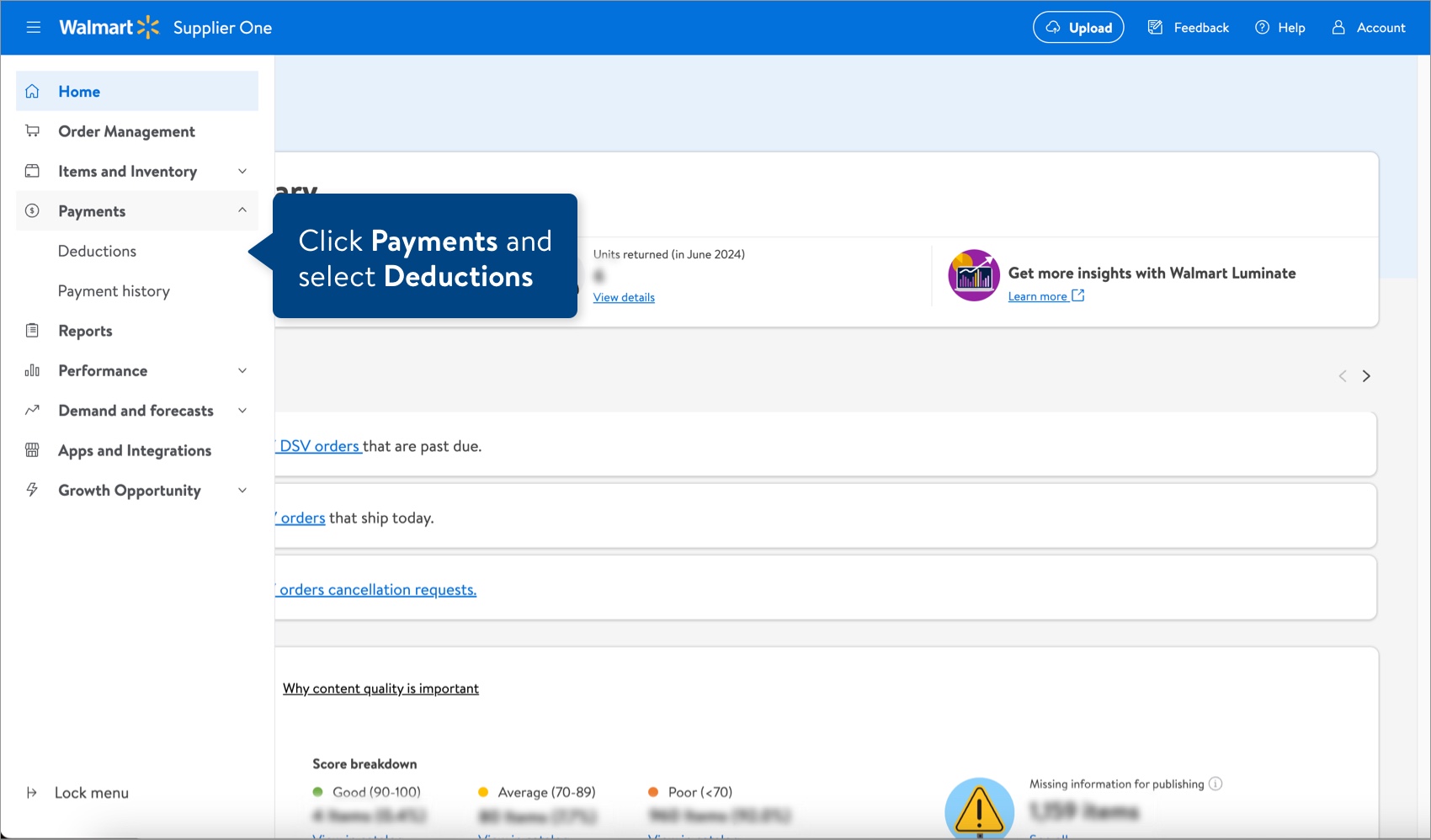Expand Demand and forecasts section
Screen dimensions: 1431x840
click(242, 410)
